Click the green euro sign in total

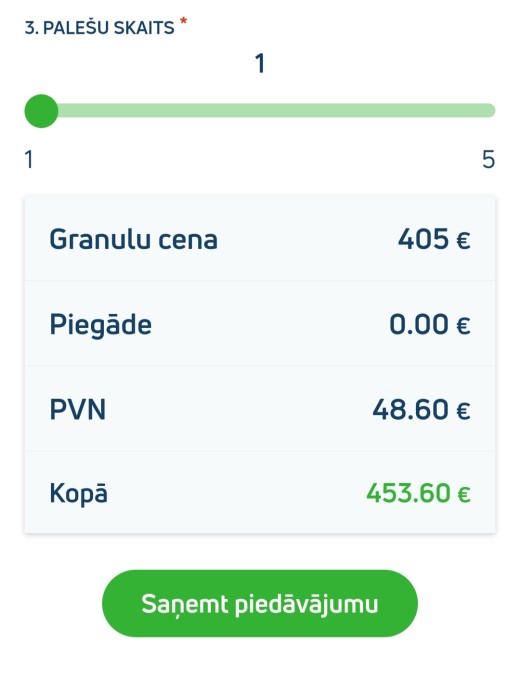pos(464,494)
